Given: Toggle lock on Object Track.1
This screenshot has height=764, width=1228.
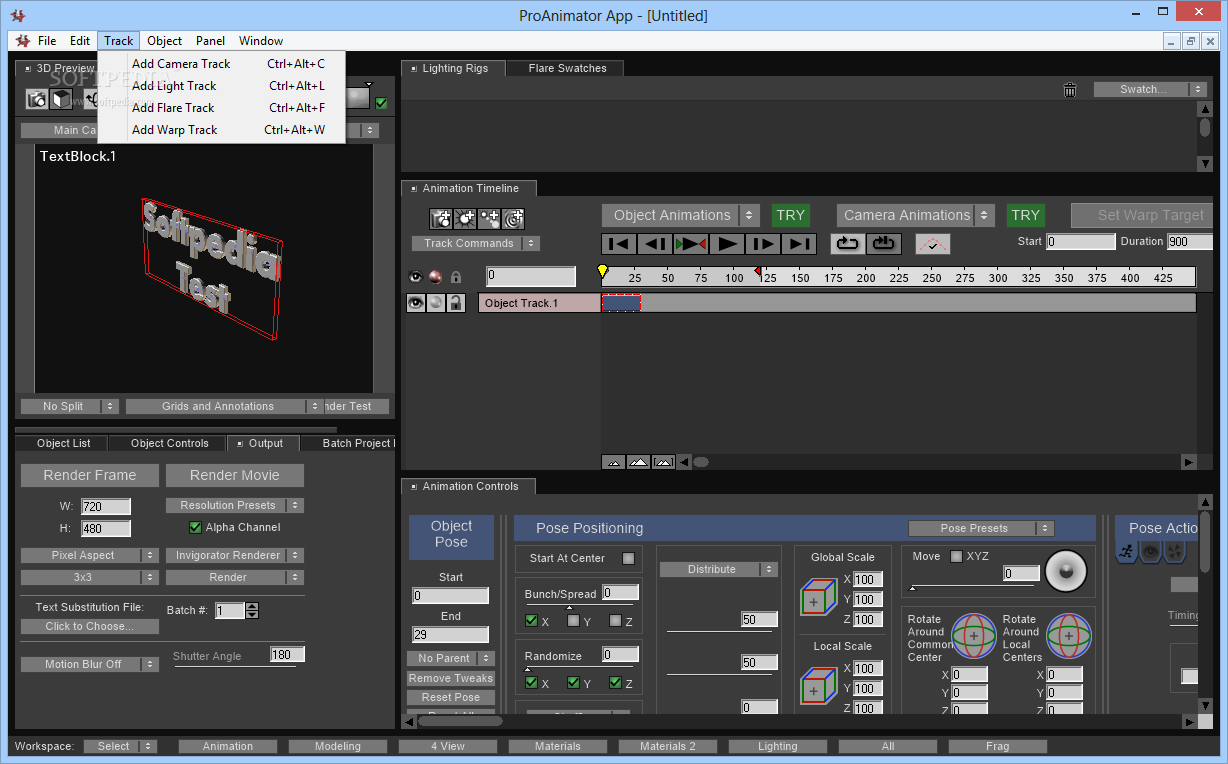Looking at the screenshot, I should coord(455,303).
